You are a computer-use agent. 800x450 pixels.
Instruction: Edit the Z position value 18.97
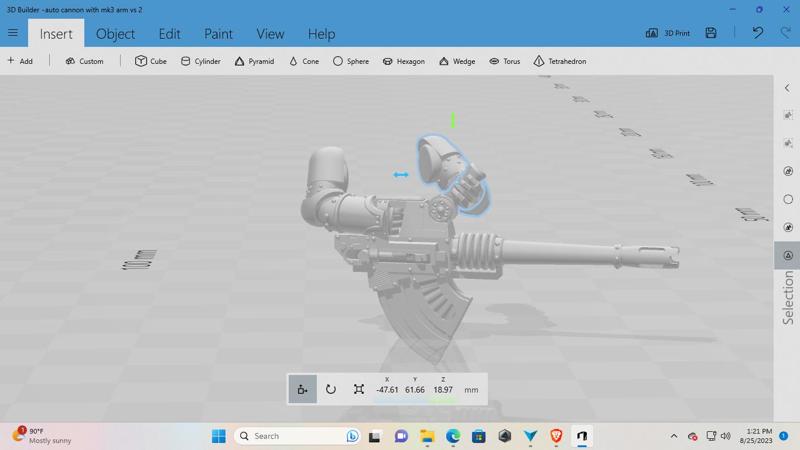coord(443,390)
